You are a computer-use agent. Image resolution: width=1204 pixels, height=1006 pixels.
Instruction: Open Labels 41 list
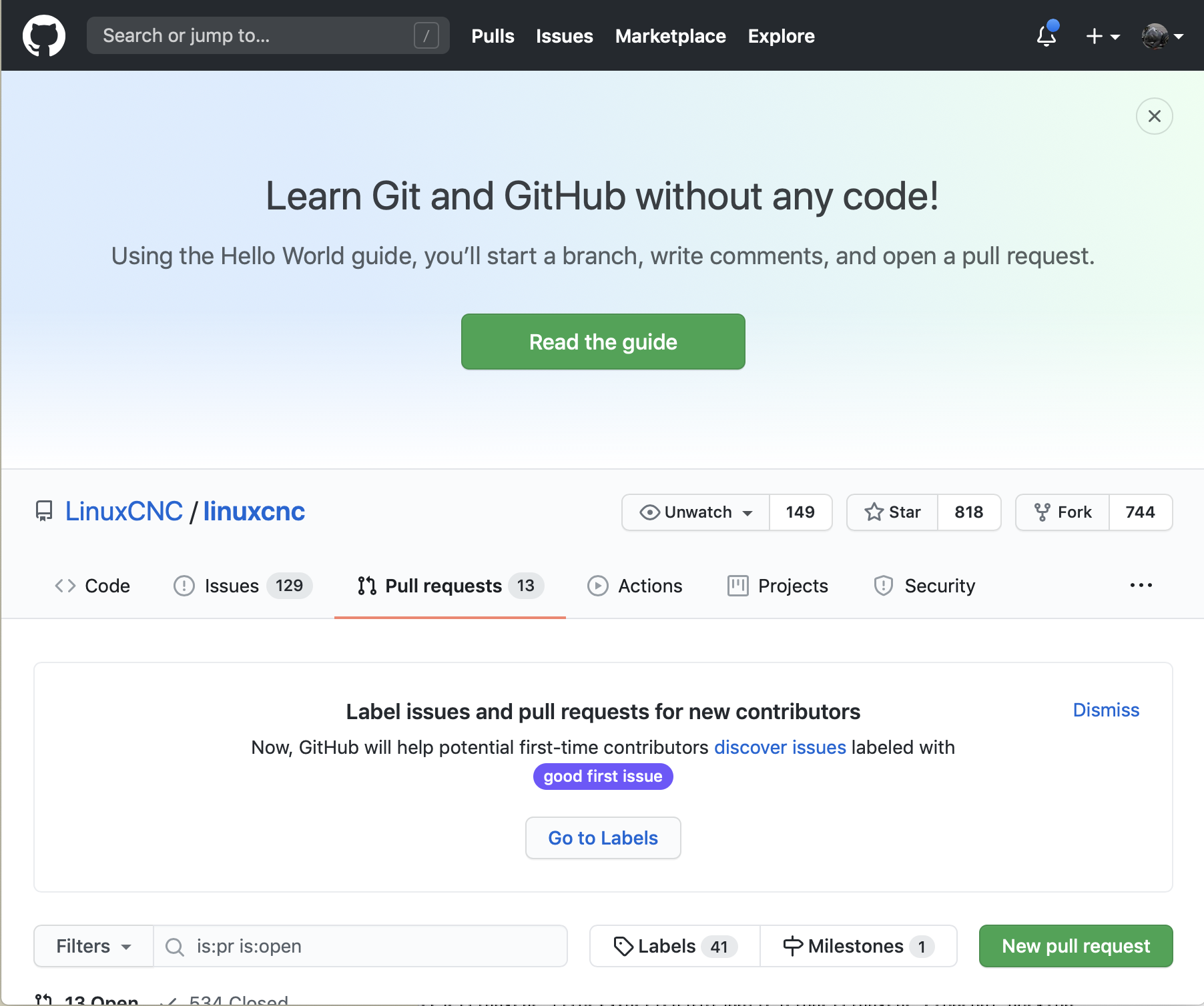(x=675, y=946)
